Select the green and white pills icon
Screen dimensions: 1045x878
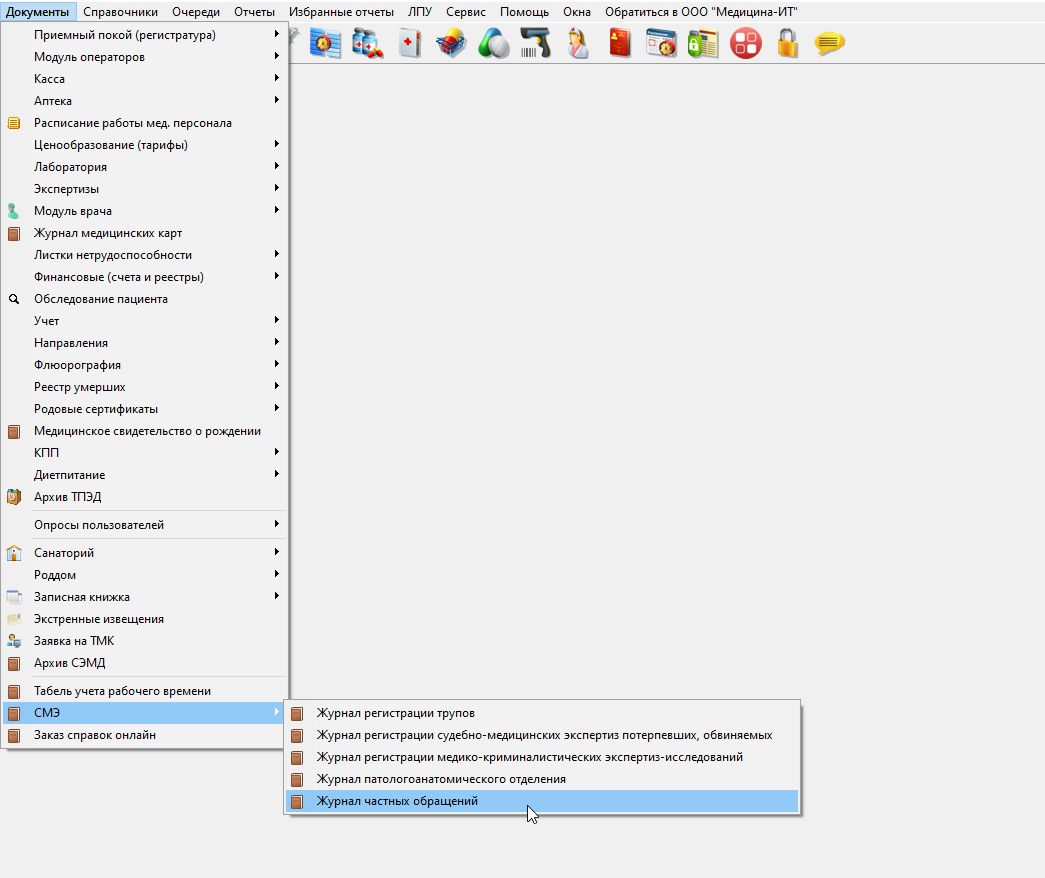[x=494, y=44]
